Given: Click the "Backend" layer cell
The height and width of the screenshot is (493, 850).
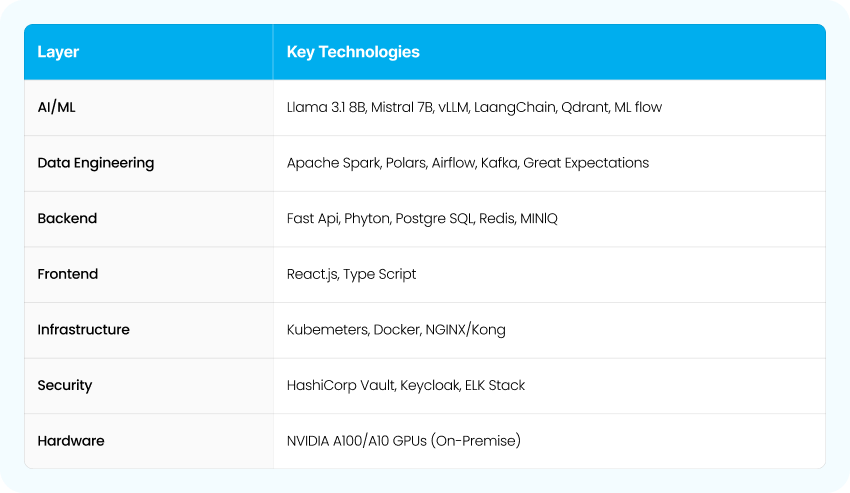Looking at the screenshot, I should pos(67,218).
